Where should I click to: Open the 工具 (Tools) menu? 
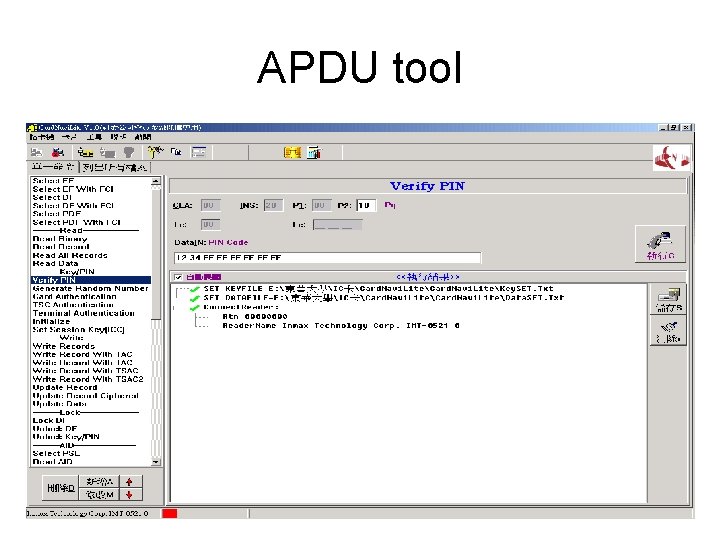(94, 137)
